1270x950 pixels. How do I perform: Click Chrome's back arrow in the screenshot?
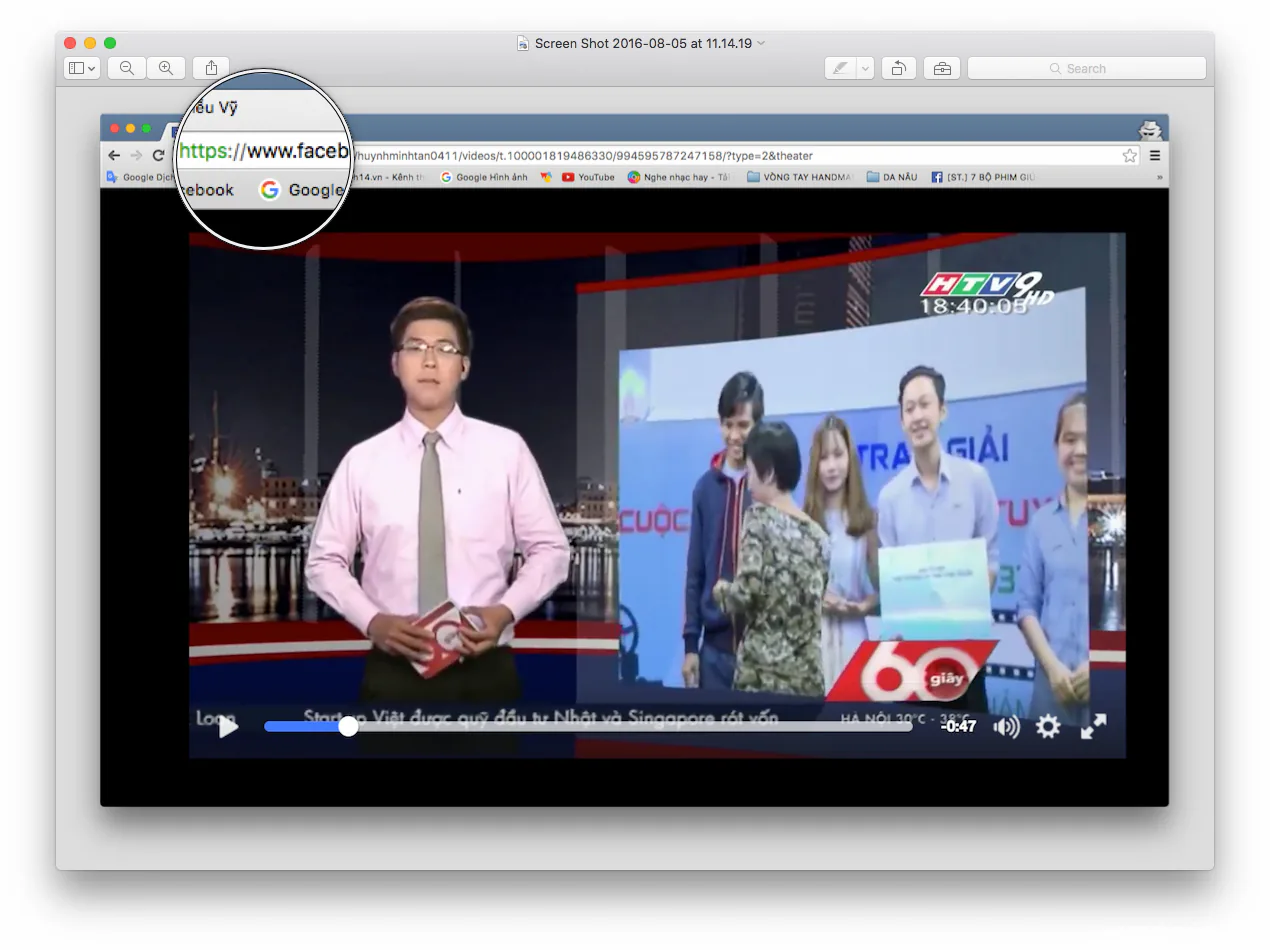pos(114,155)
